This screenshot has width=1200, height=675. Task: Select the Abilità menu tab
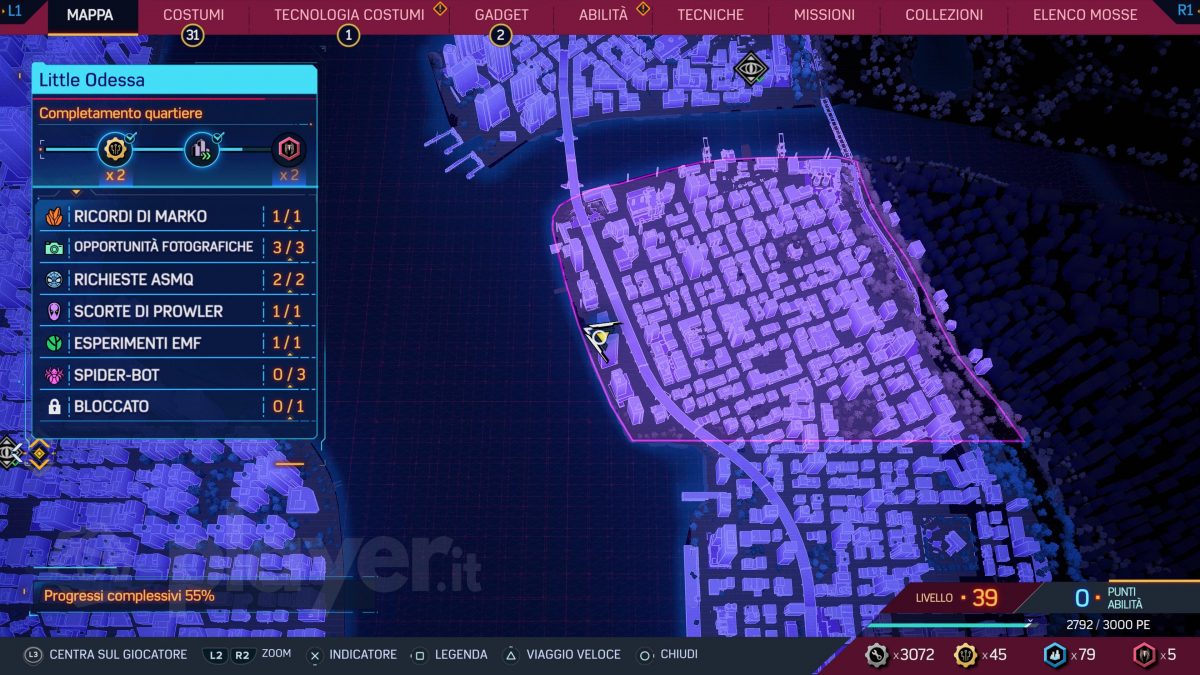603,15
